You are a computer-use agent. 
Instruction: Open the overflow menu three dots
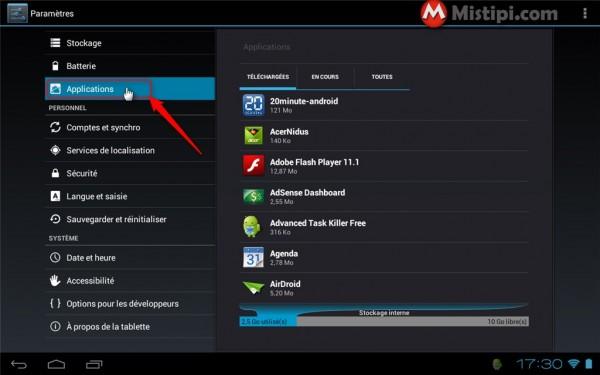click(x=585, y=13)
